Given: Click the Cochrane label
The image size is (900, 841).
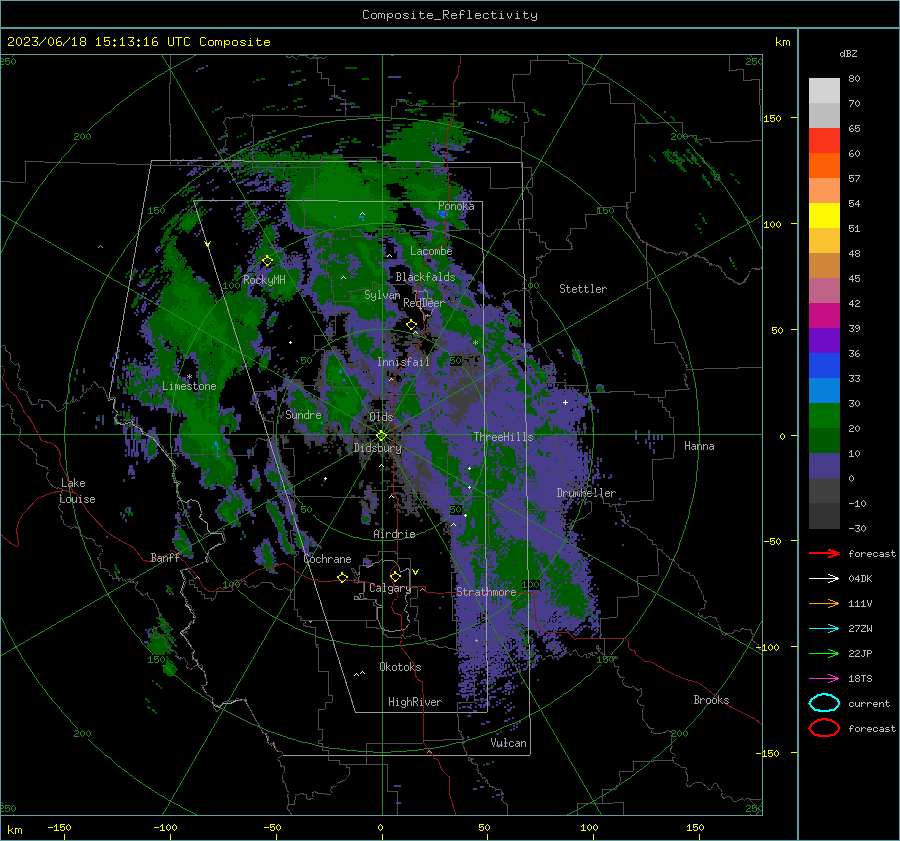Looking at the screenshot, I should pyautogui.click(x=327, y=559).
